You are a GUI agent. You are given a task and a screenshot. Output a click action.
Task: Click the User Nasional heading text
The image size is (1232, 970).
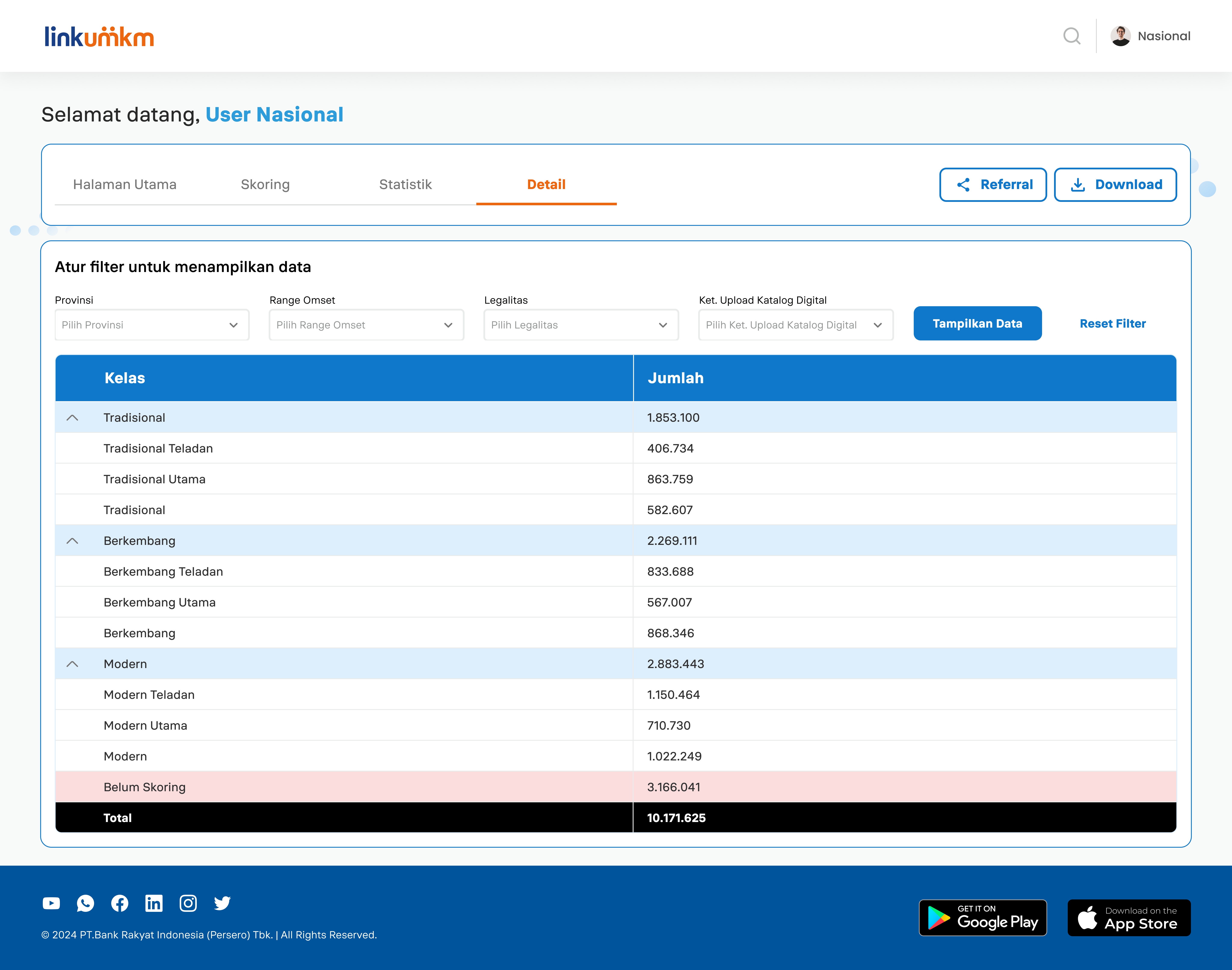tap(274, 115)
